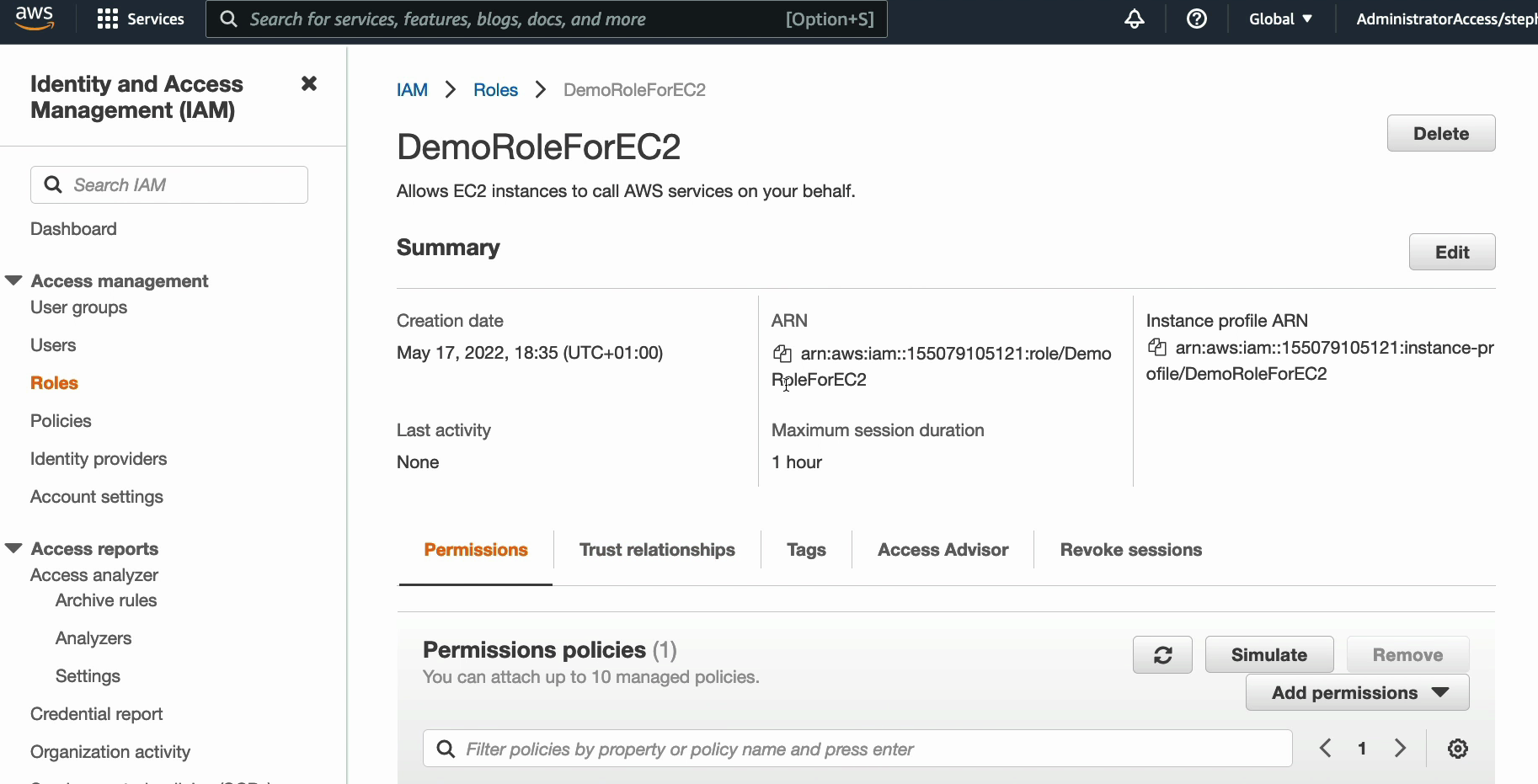
Task: Open Users in the sidebar
Action: 53,345
